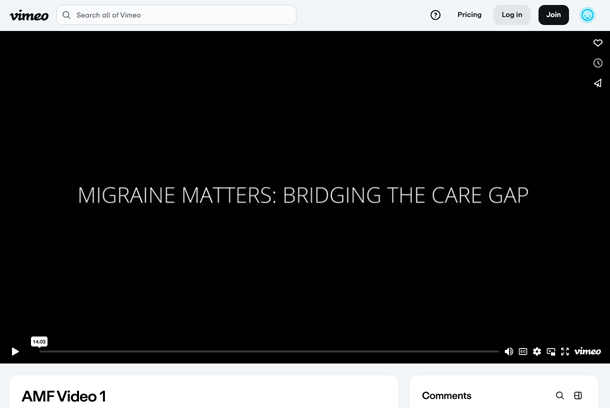Focus the Search all of Vimeo field

tap(176, 15)
